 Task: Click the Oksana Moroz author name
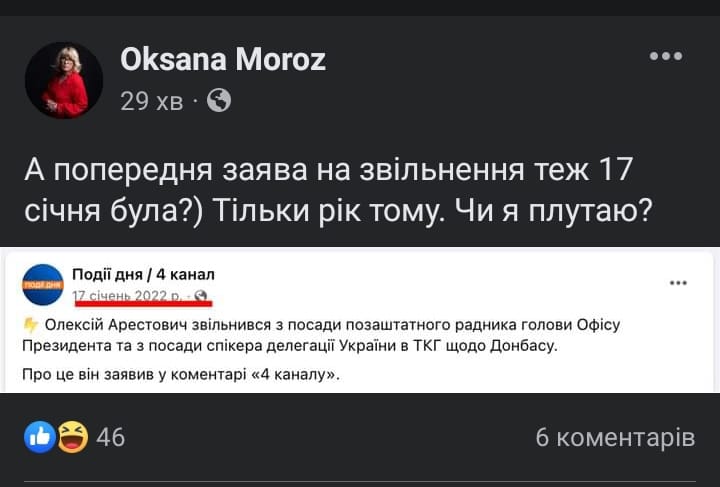tap(223, 60)
